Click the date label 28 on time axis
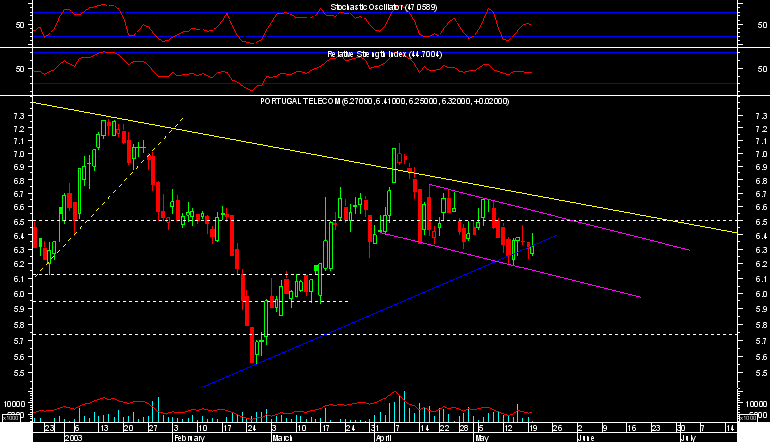This screenshot has width=770, height=442. [x=464, y=428]
